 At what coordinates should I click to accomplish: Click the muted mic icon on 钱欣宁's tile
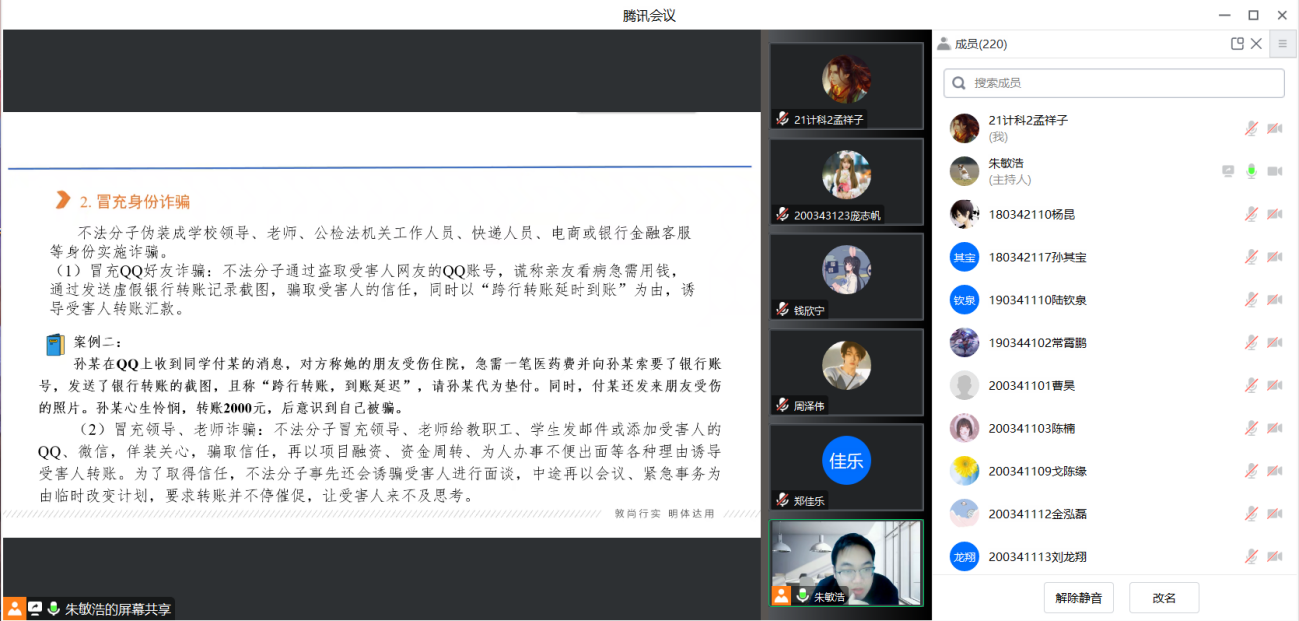pos(782,311)
